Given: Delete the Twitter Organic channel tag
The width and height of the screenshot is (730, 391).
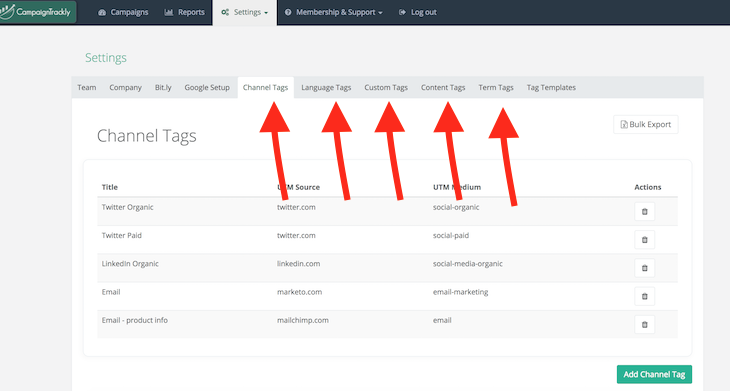Looking at the screenshot, I should 644,211.
